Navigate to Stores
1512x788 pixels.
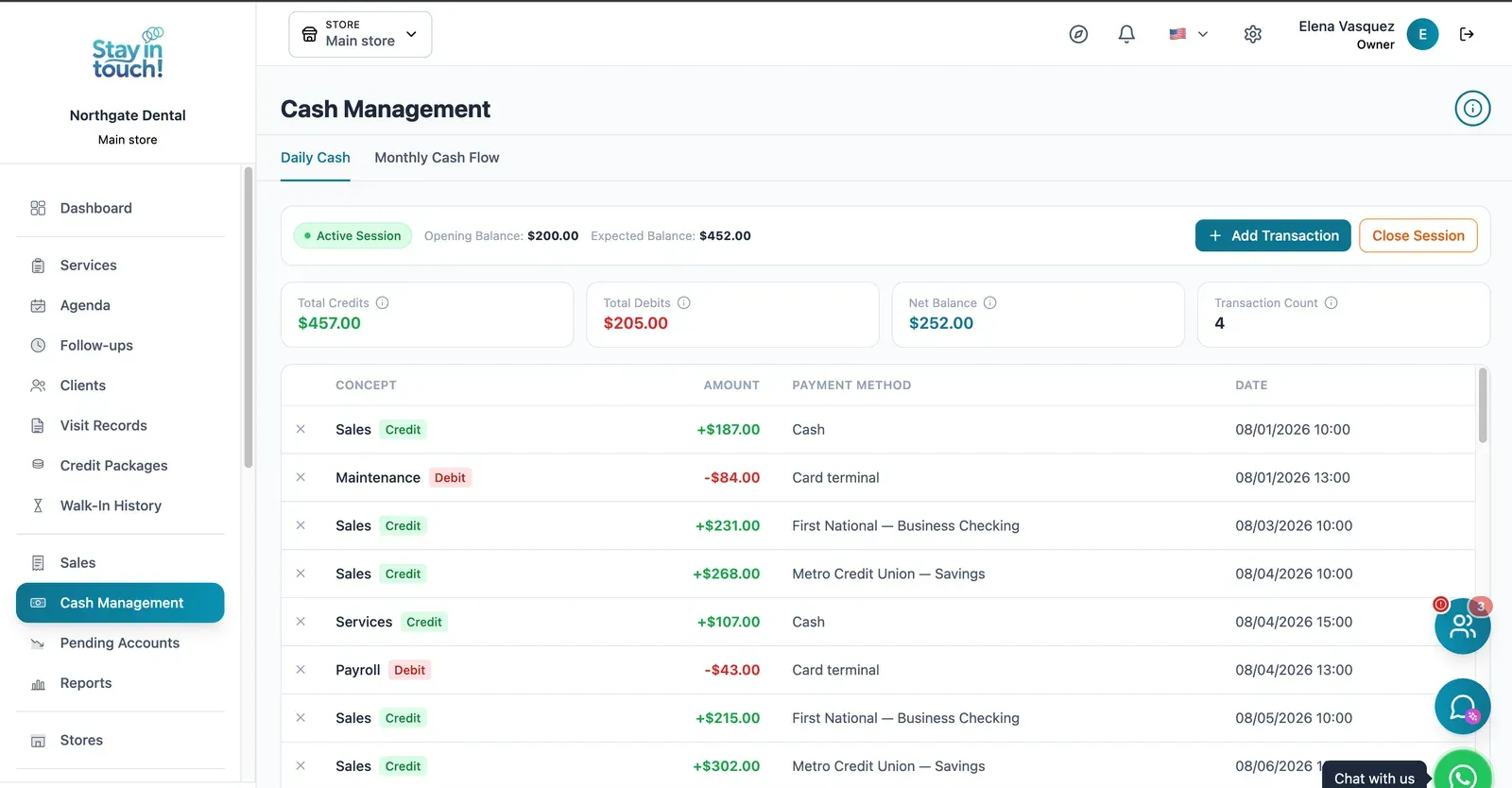(120, 741)
